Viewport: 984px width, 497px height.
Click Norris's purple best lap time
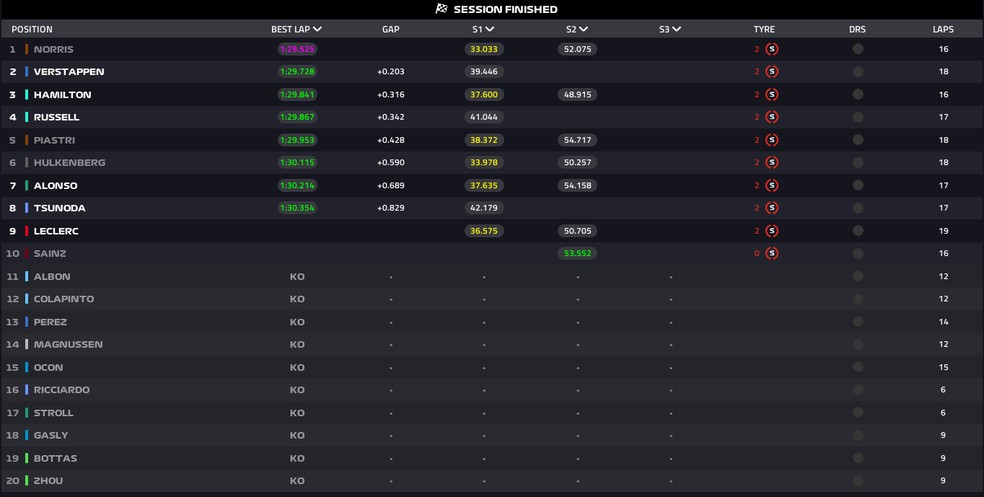pyautogui.click(x=297, y=49)
